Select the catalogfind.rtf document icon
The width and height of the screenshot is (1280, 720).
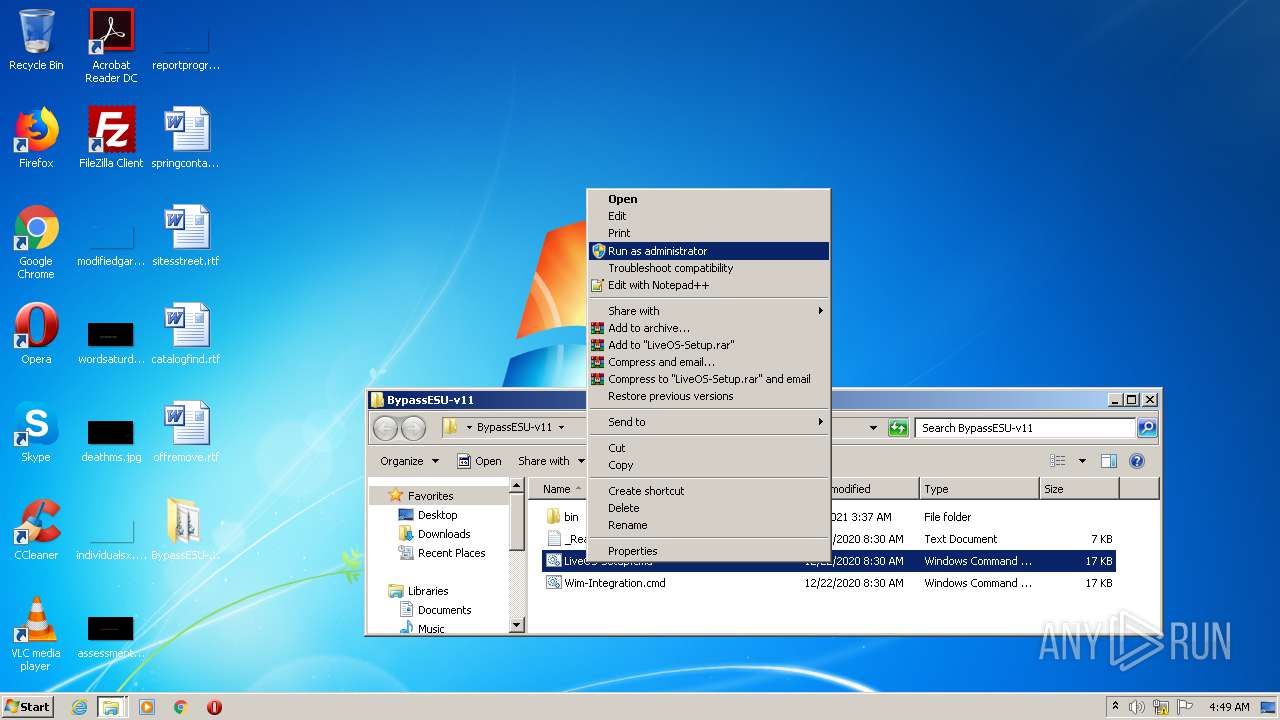(186, 334)
